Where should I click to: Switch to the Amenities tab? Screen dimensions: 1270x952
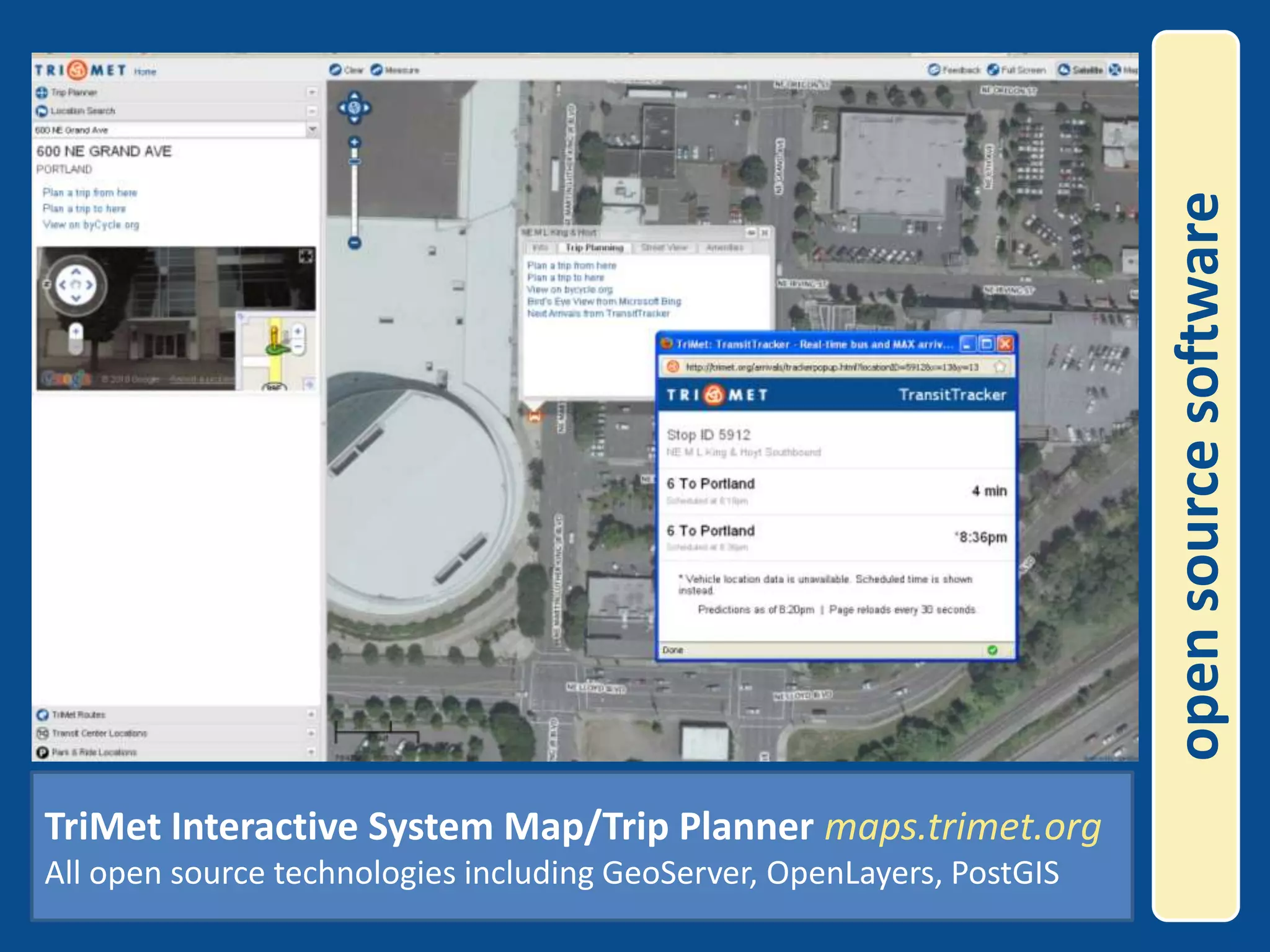click(x=724, y=248)
